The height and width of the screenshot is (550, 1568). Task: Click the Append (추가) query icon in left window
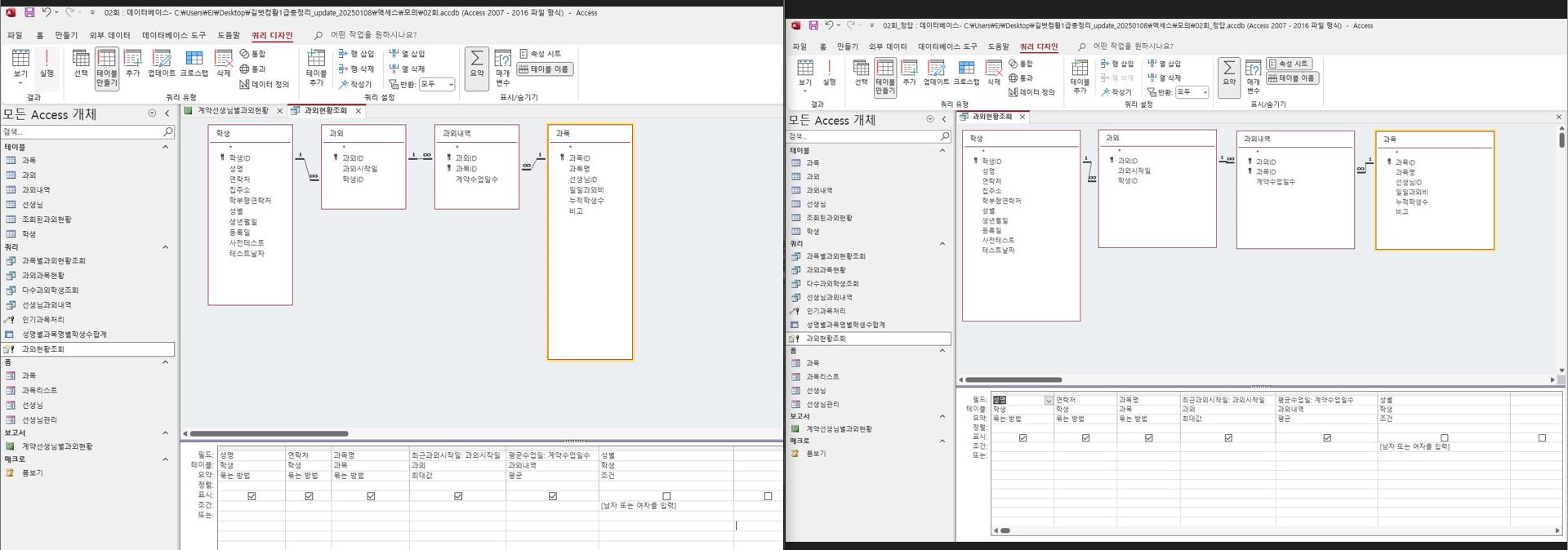click(132, 63)
